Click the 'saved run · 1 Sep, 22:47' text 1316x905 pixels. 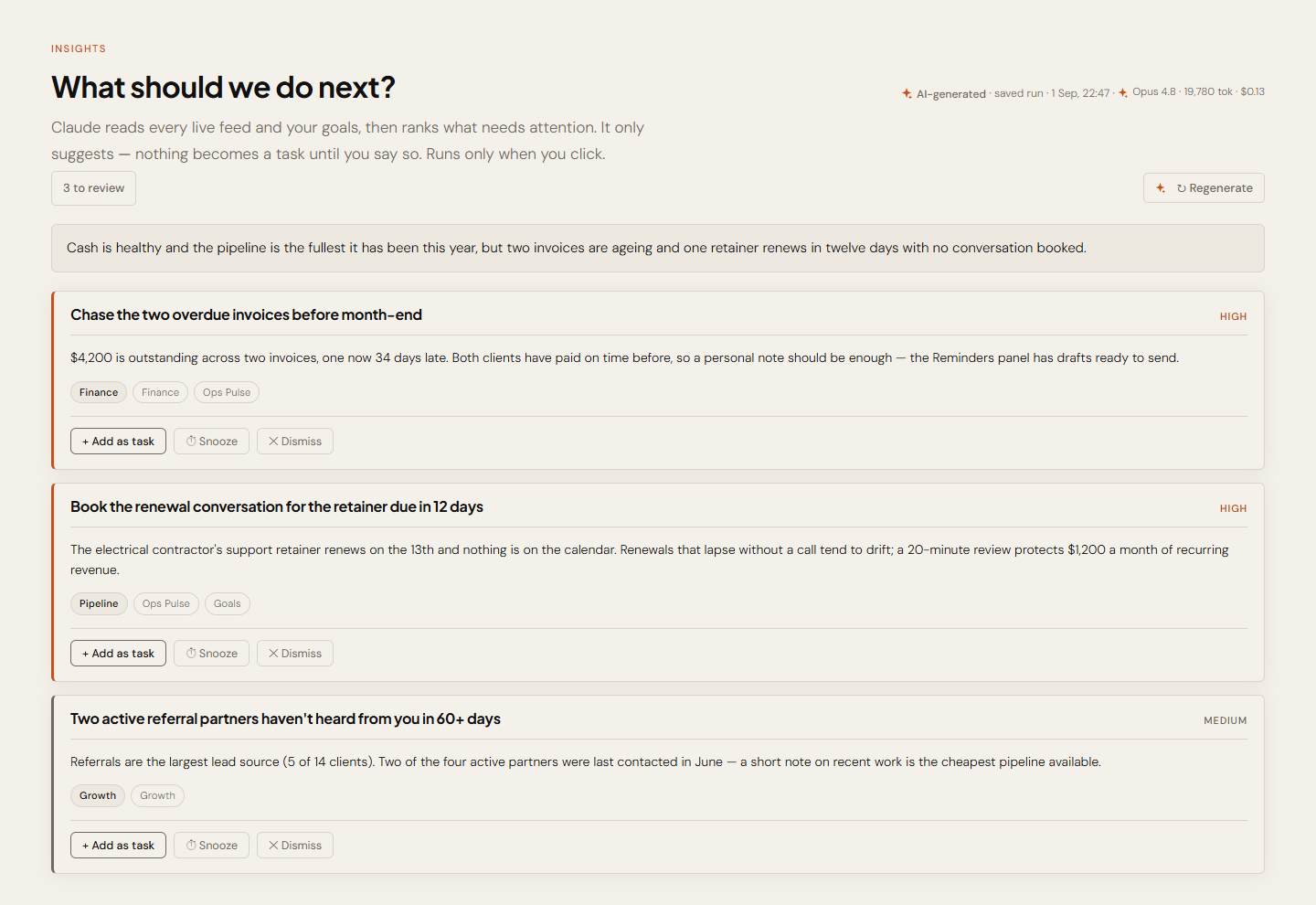tap(1052, 93)
